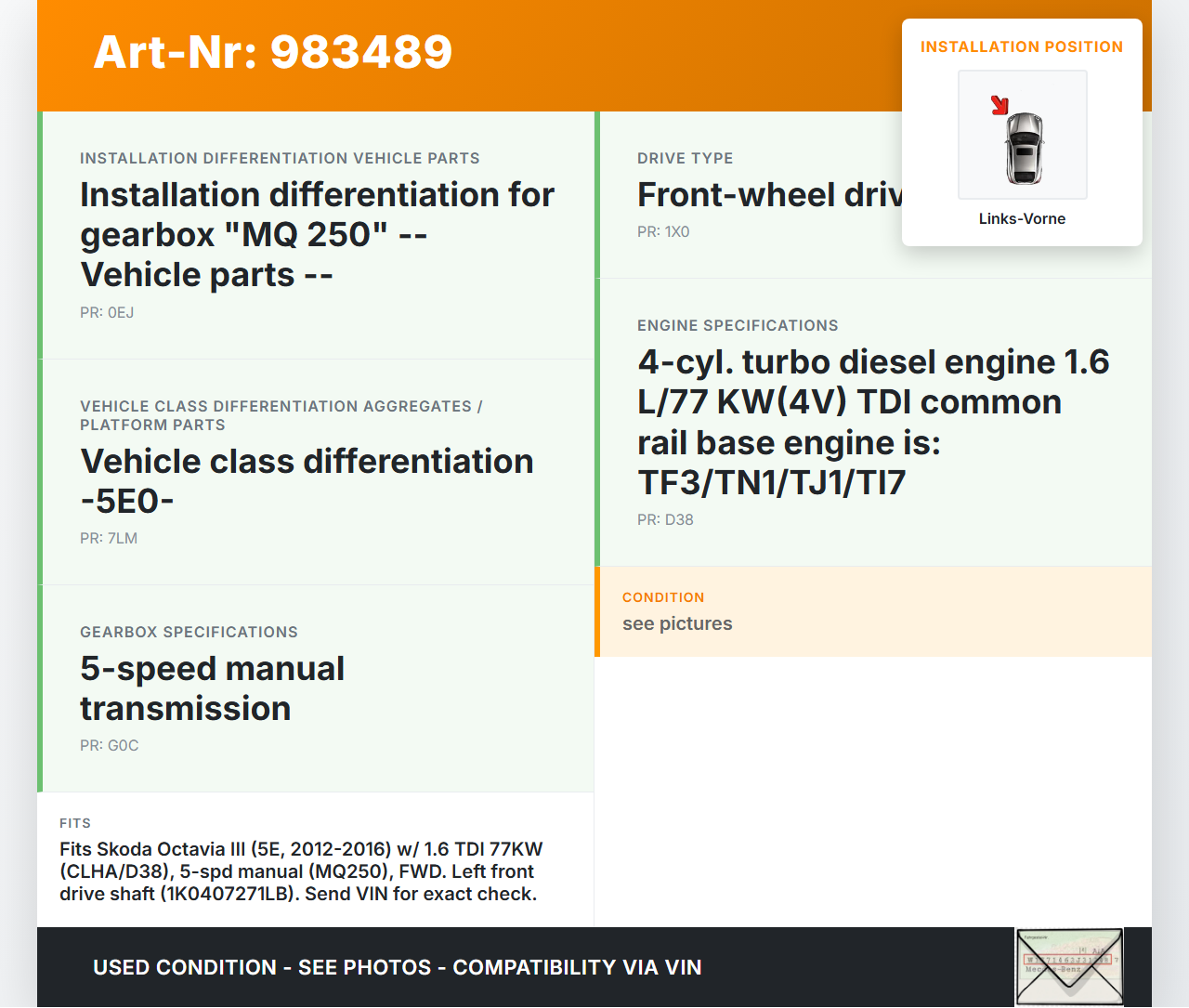Click the Art-Nr: 983489 heading
Viewport: 1189px width, 1008px height.
(273, 52)
